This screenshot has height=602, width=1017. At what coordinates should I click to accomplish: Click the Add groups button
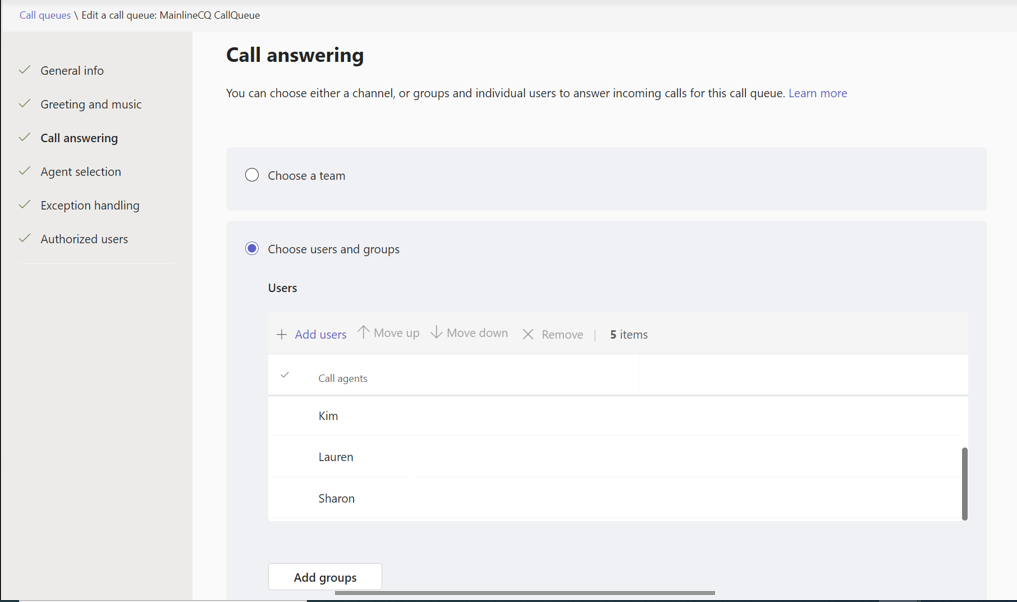point(324,577)
